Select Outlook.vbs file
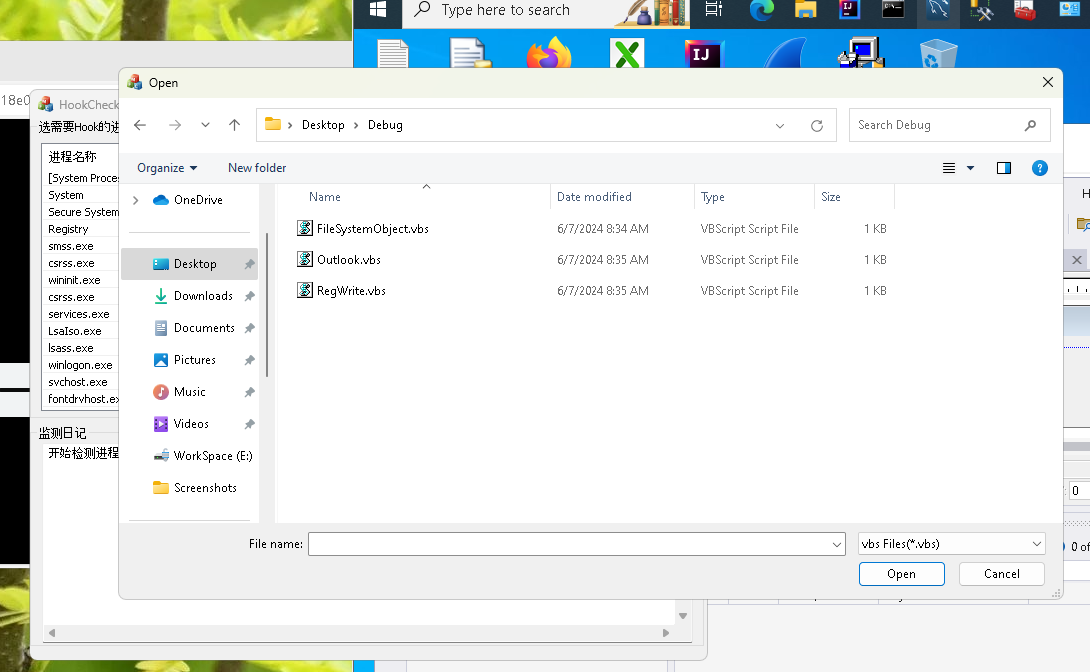This screenshot has height=672, width=1090. 349,260
